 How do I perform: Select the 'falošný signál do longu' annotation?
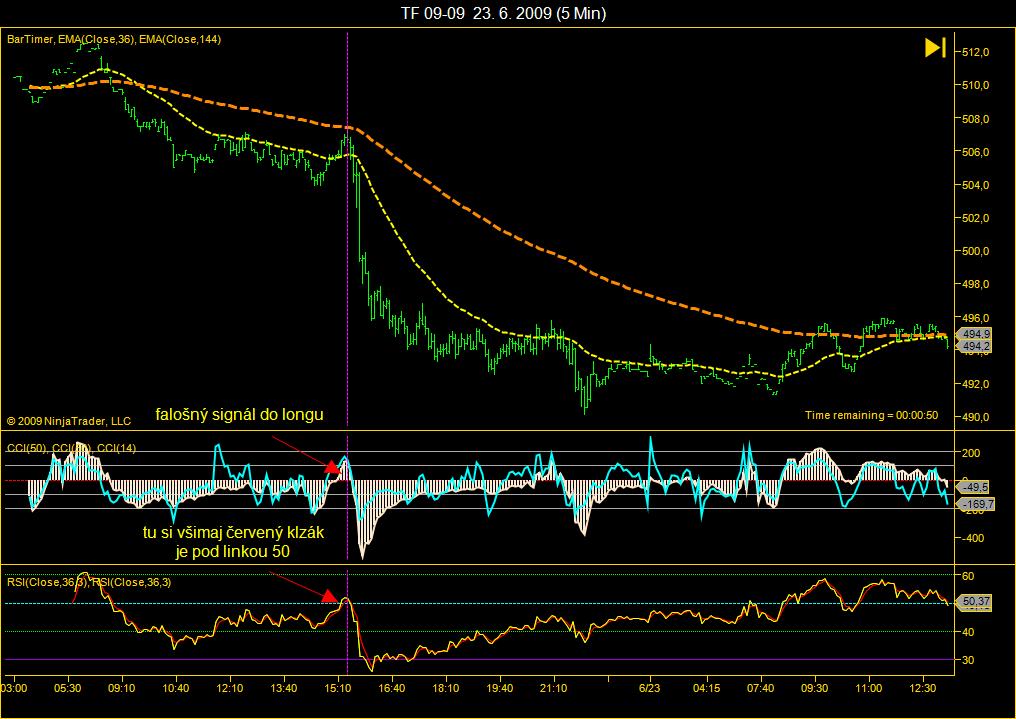[239, 415]
